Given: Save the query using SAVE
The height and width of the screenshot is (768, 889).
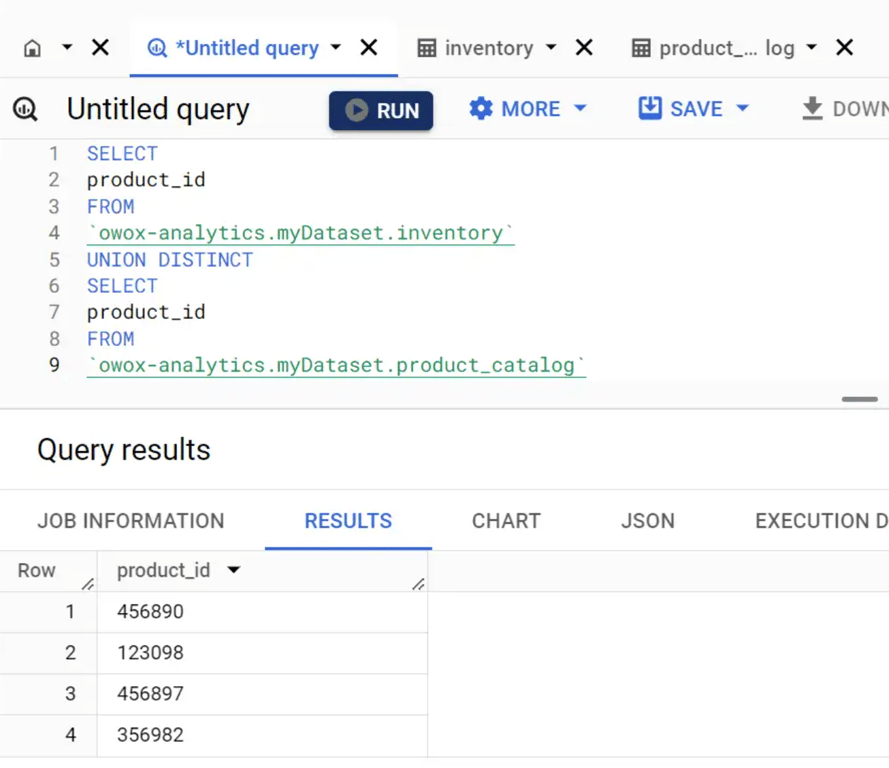Looking at the screenshot, I should coord(681,108).
